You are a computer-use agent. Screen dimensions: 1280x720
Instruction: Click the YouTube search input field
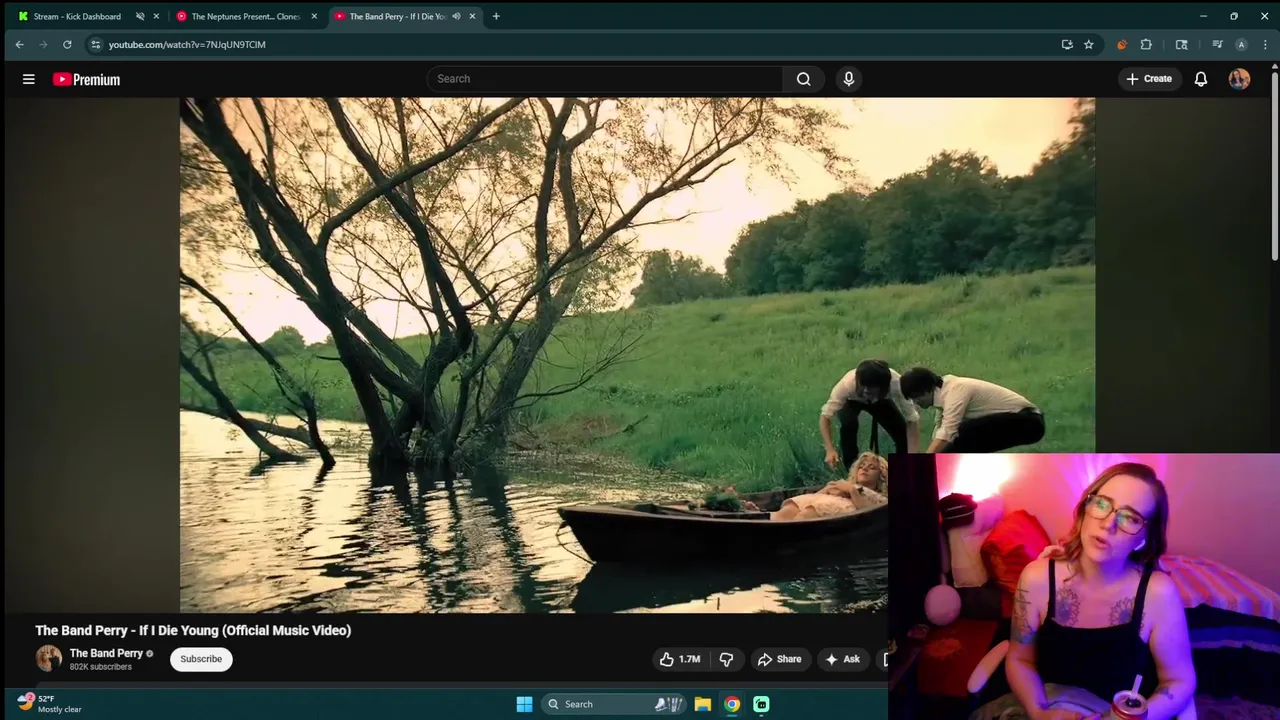(x=605, y=79)
